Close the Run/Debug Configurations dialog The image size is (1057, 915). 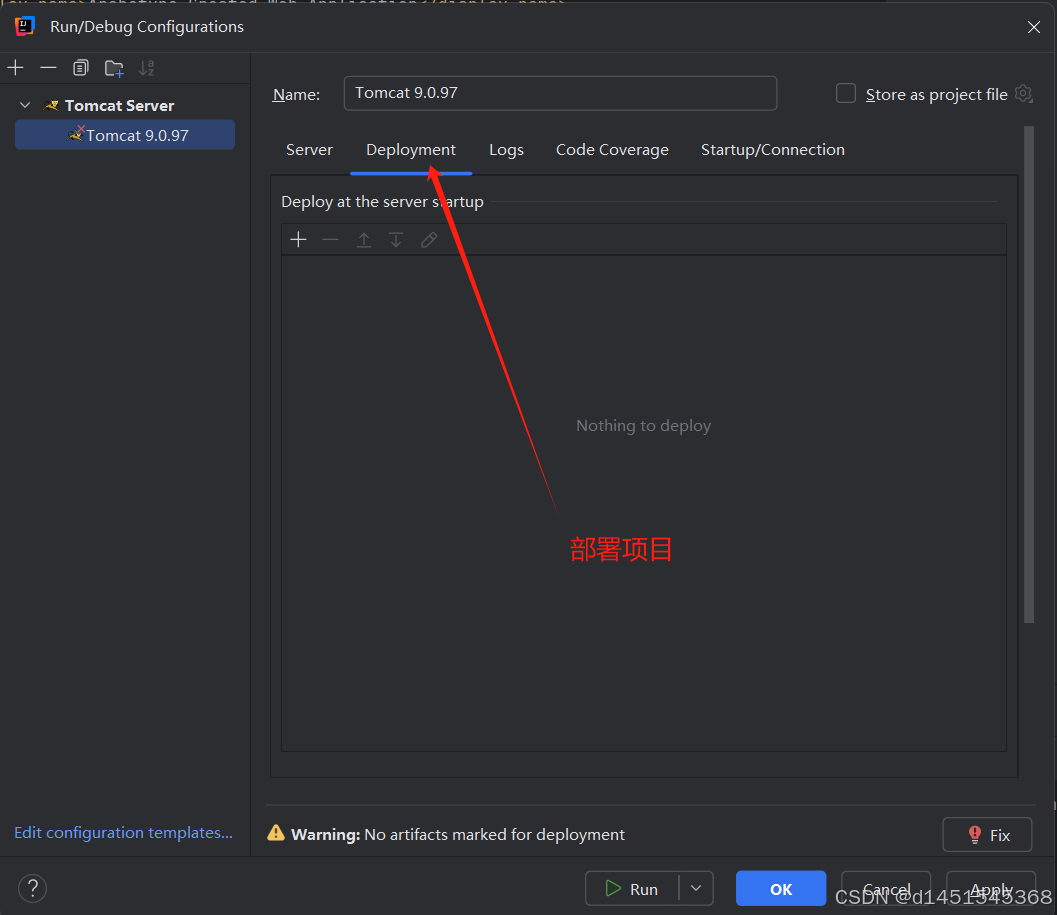[1033, 26]
